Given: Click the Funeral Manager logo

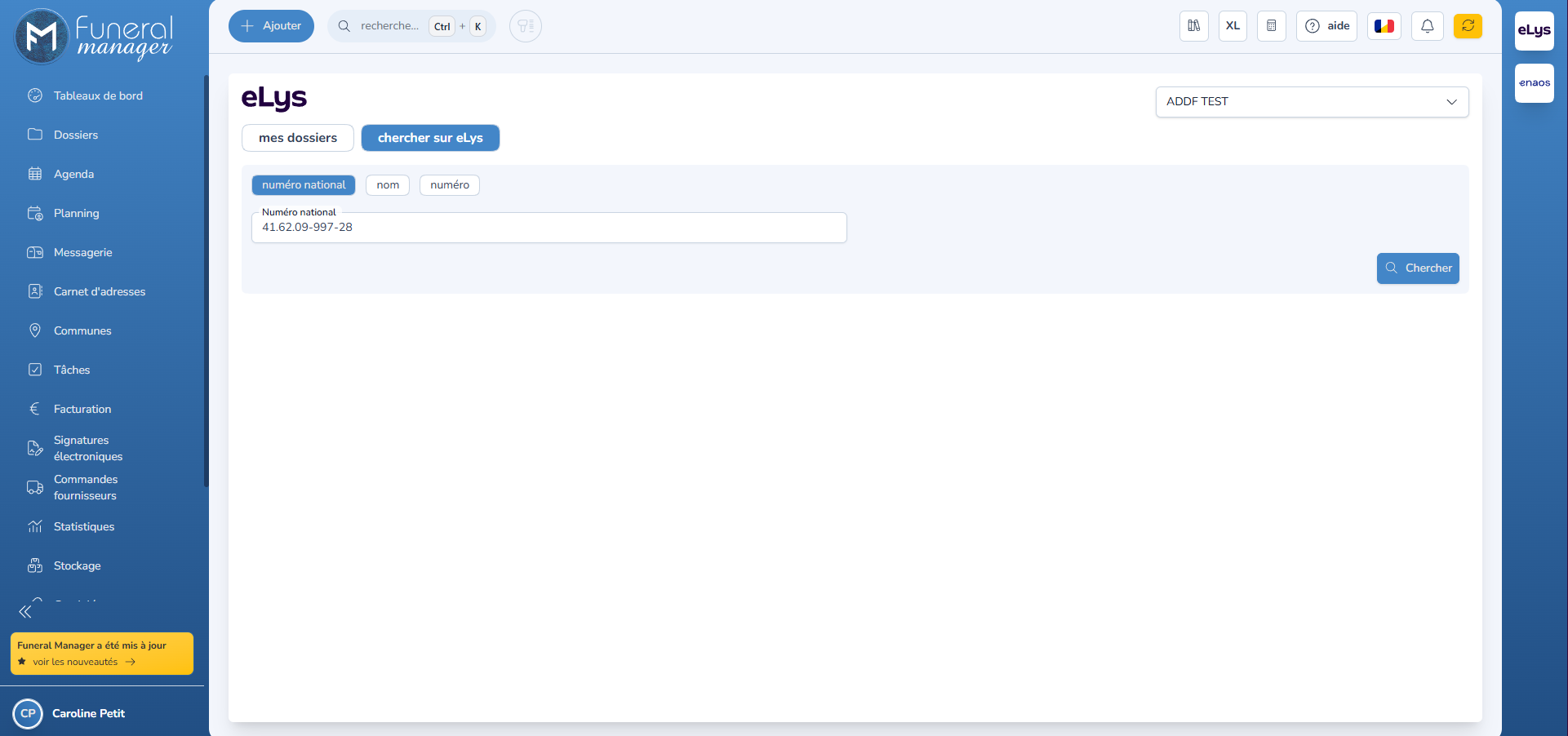Looking at the screenshot, I should pos(93,38).
